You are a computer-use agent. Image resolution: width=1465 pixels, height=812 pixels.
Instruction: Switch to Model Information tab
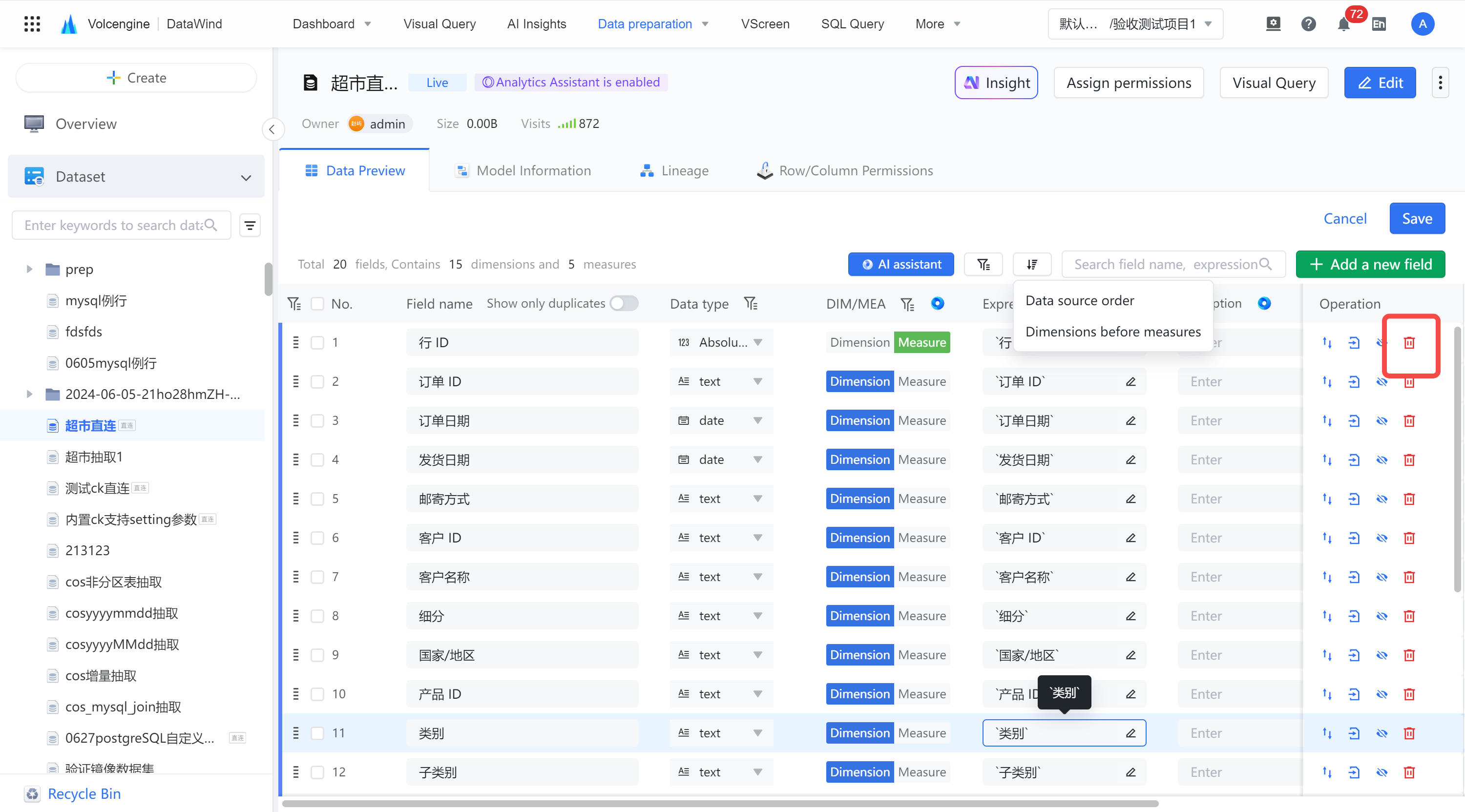(523, 170)
